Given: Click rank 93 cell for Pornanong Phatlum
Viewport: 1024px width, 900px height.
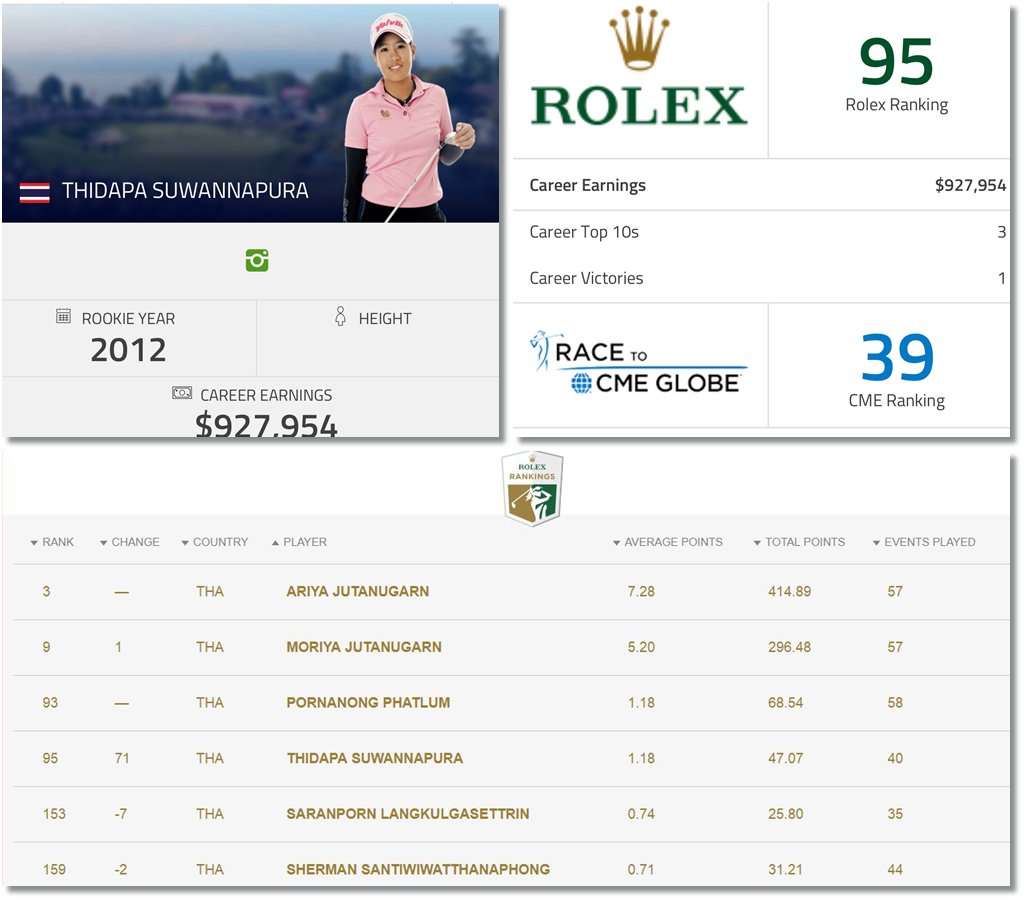Looking at the screenshot, I should pyautogui.click(x=50, y=703).
